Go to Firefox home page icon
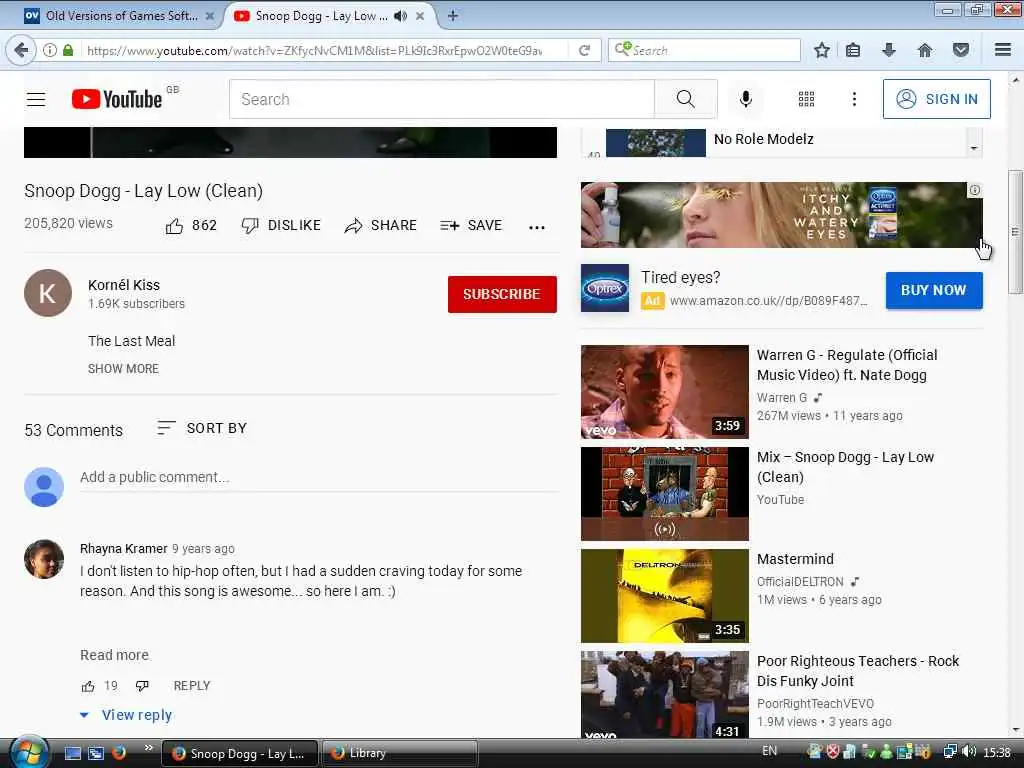 pos(925,50)
